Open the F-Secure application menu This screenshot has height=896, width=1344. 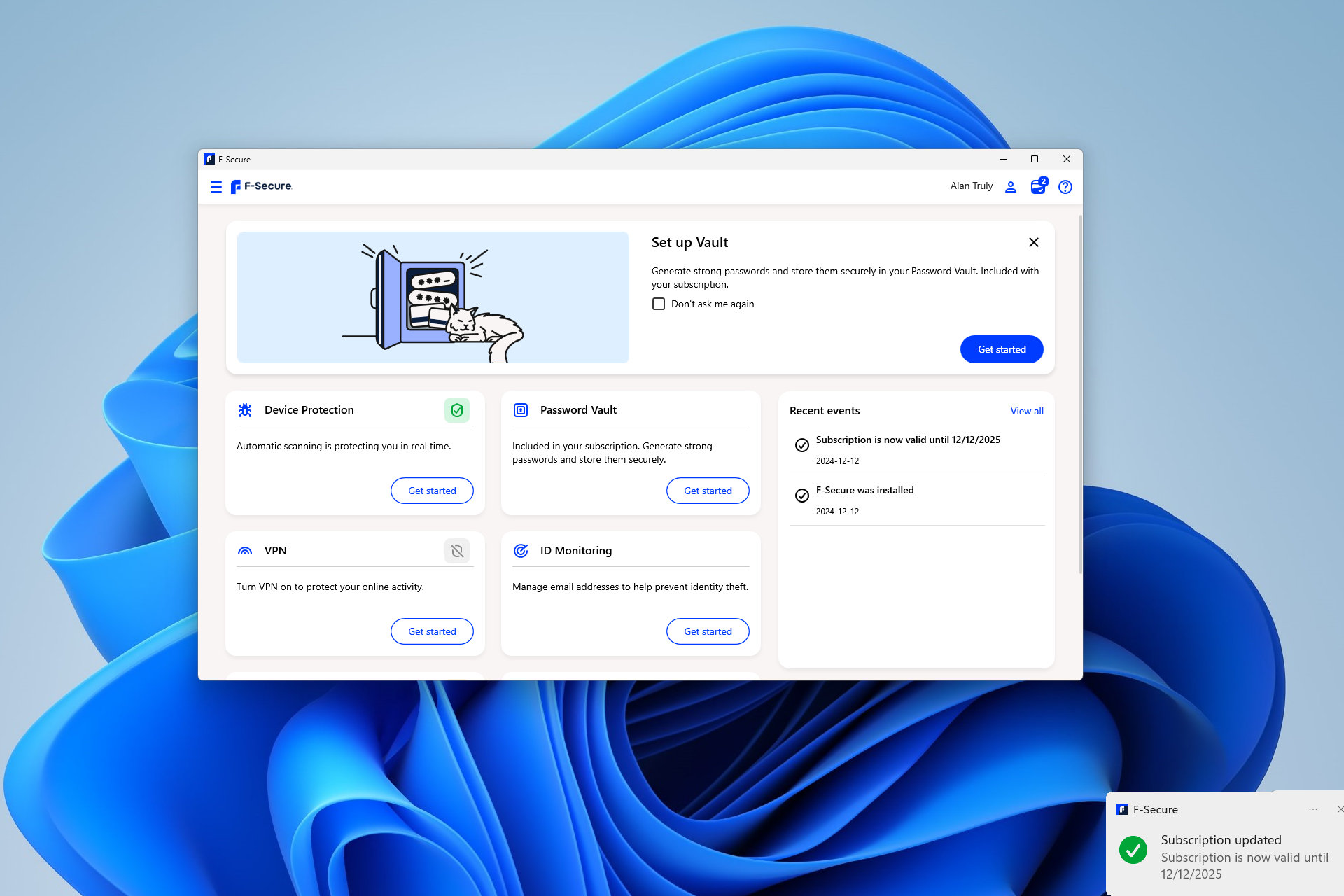(216, 186)
